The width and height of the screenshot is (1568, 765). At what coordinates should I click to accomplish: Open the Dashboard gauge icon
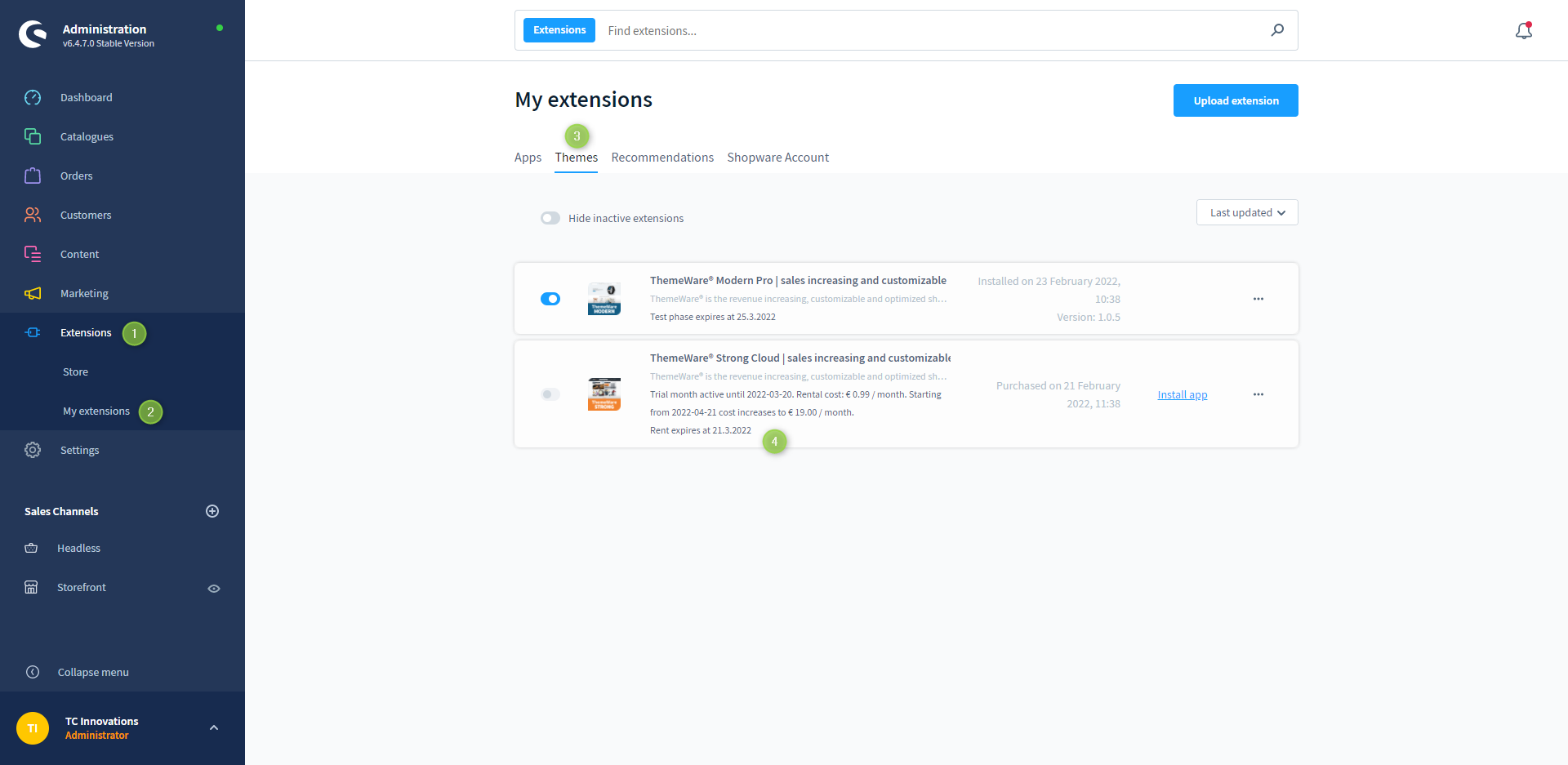coord(33,97)
